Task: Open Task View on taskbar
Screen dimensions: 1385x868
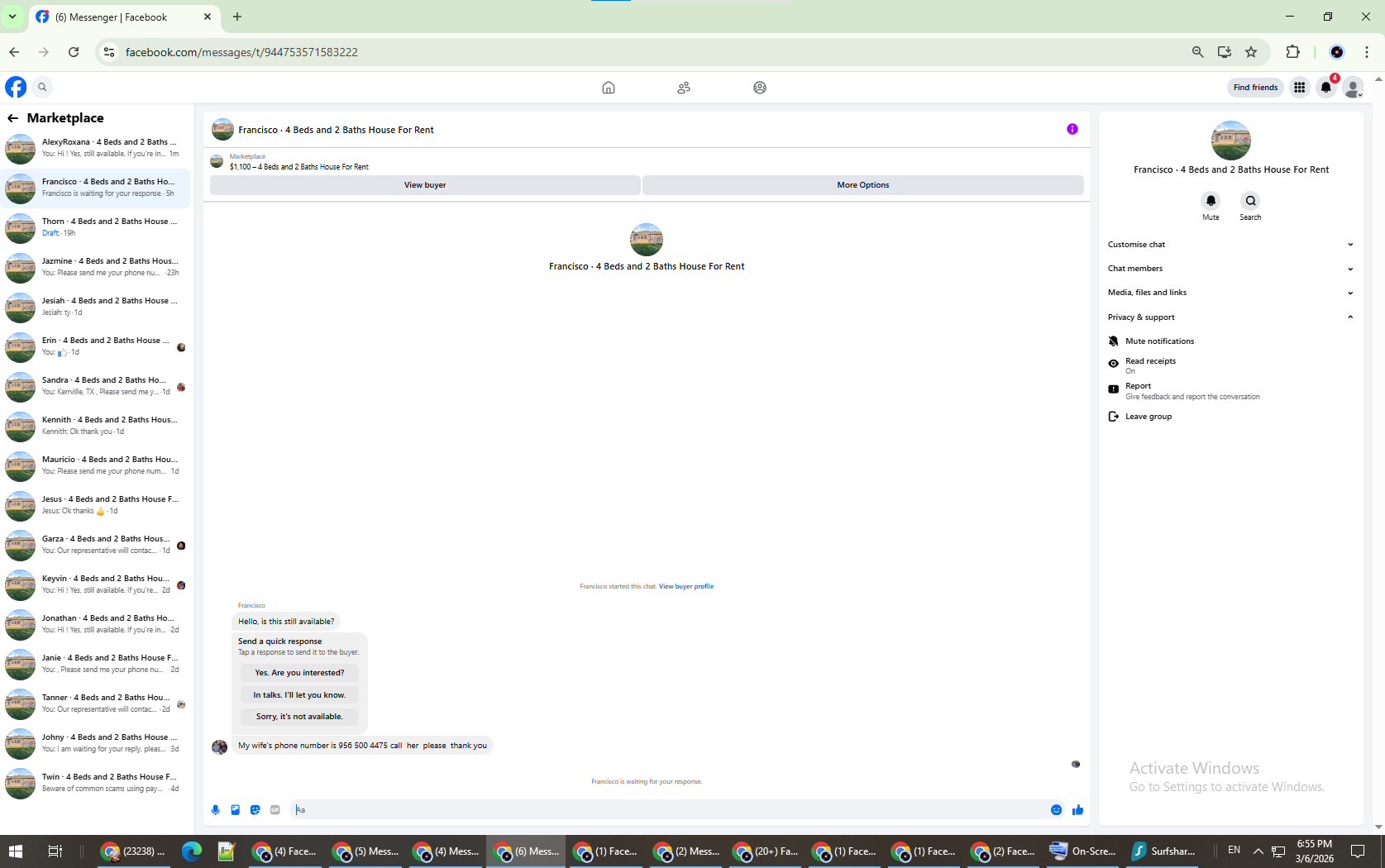Action: pos(55,851)
